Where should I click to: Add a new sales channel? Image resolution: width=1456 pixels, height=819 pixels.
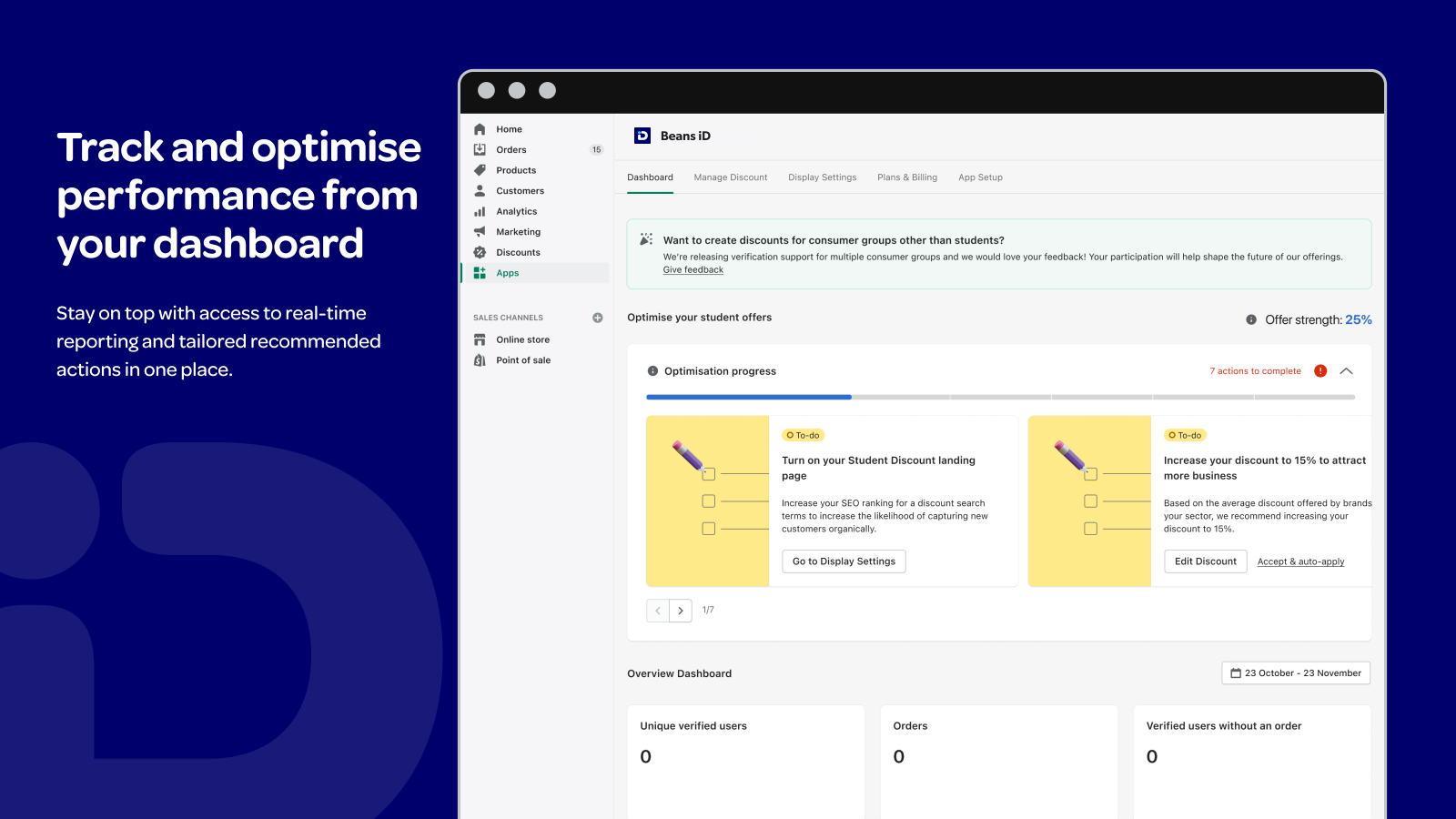click(597, 317)
